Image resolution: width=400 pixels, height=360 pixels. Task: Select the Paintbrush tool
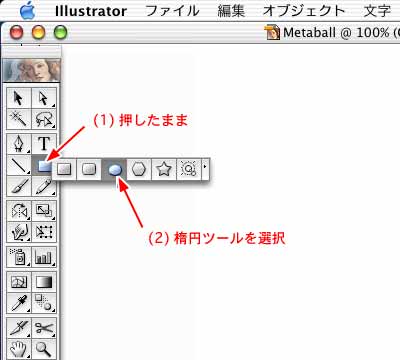point(19,186)
